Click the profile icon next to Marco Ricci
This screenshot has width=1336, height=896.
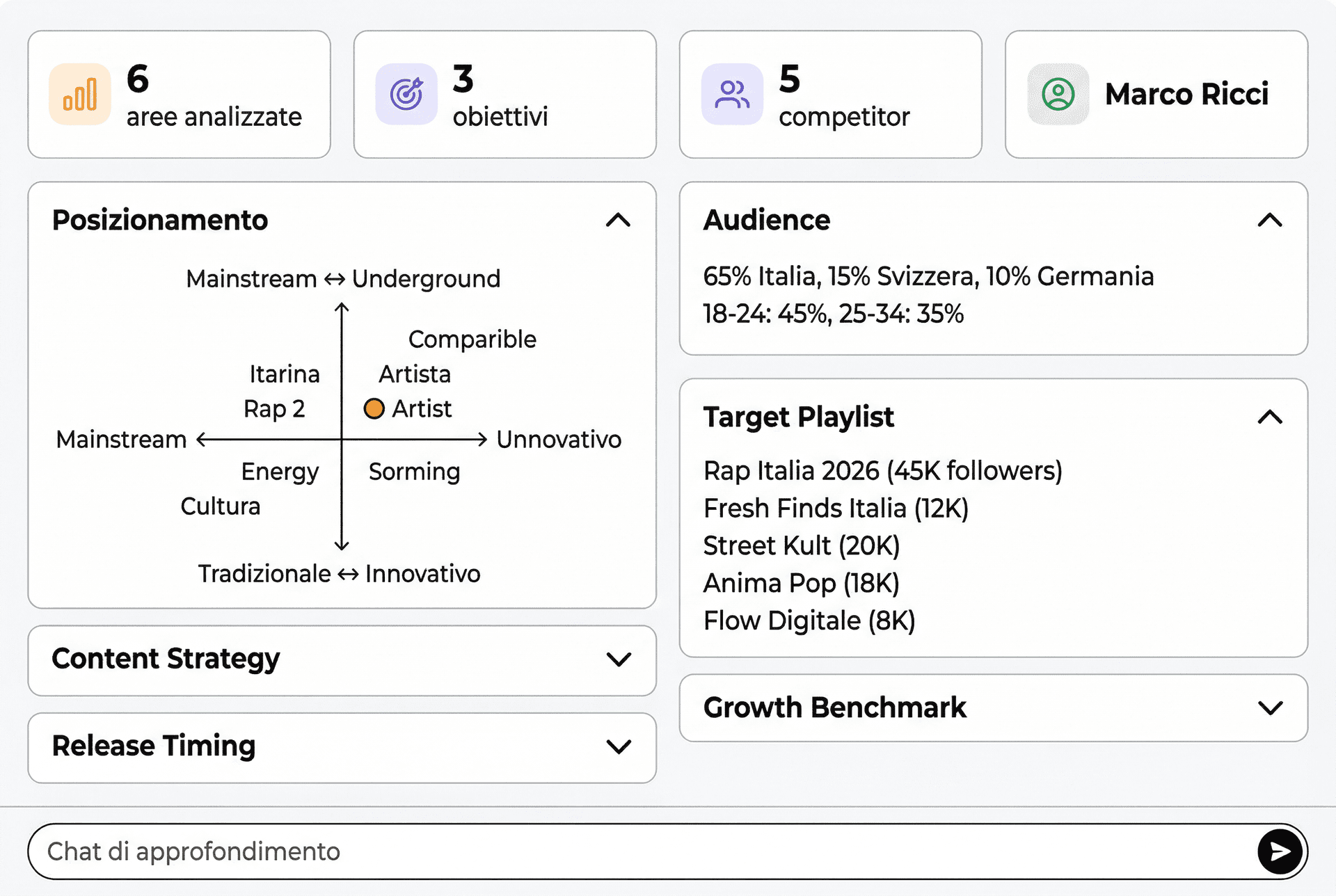[1058, 94]
